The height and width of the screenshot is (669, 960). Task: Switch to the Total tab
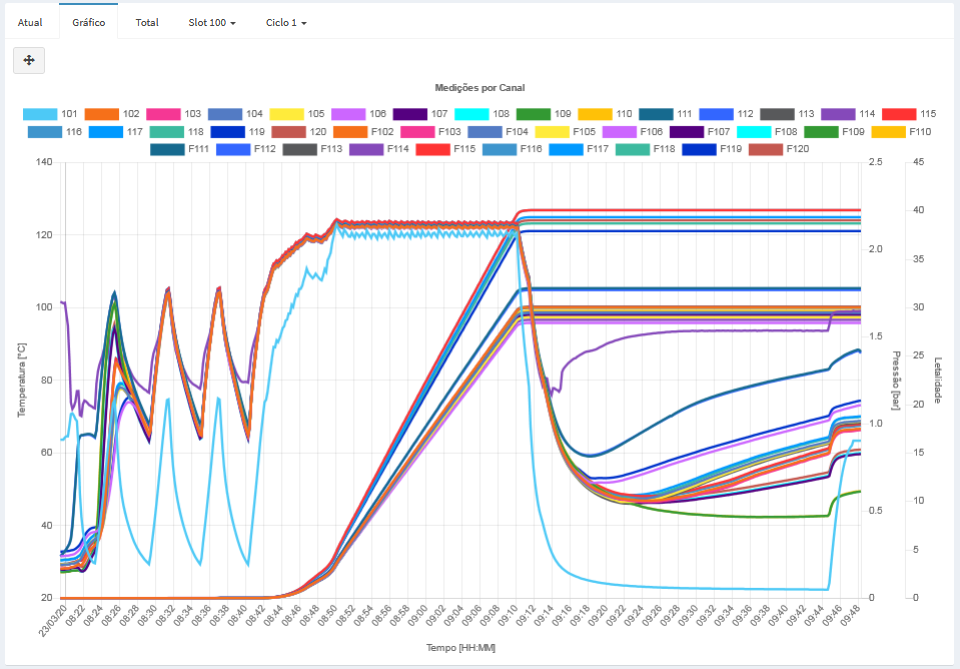tap(146, 22)
